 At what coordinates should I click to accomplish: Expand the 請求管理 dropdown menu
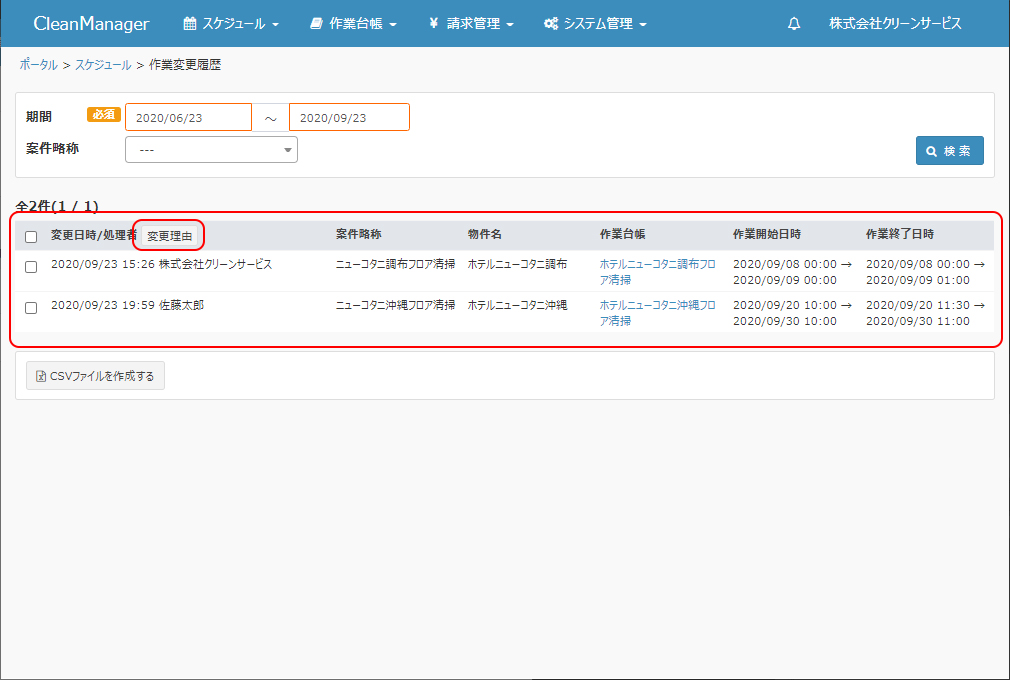tap(471, 24)
